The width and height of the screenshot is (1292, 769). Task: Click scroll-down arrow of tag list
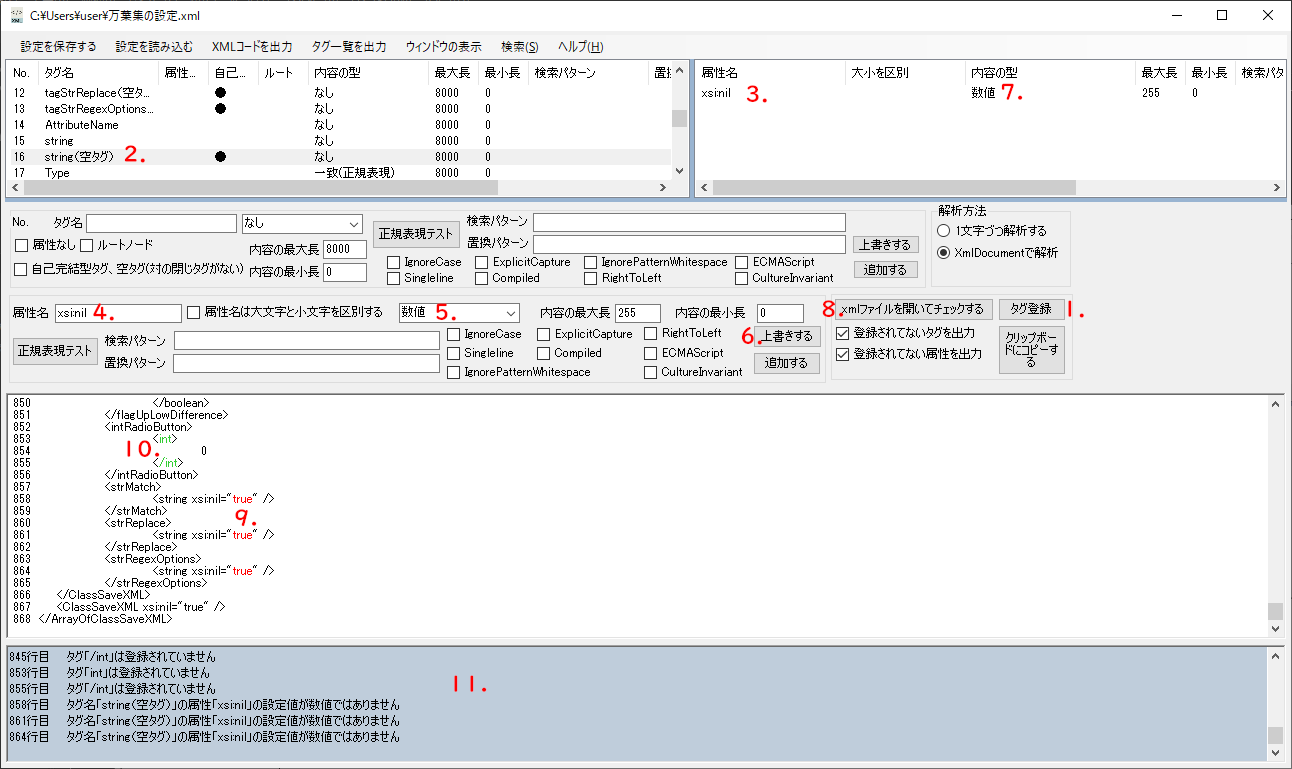679,171
